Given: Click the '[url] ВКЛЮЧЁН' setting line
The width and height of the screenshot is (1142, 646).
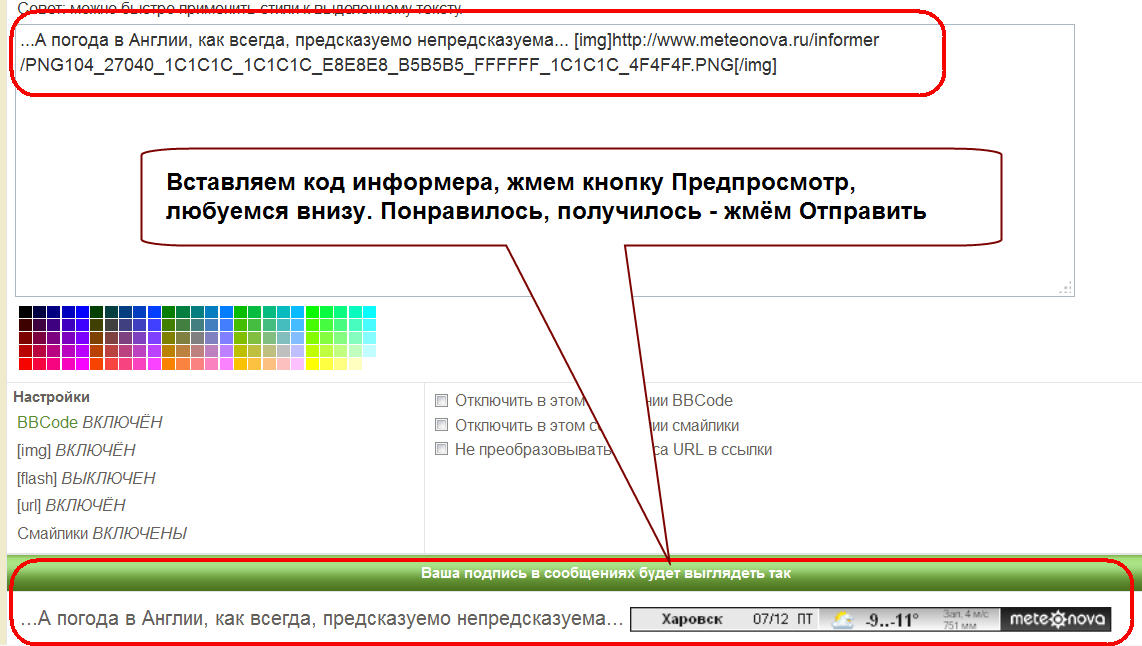Looking at the screenshot, I should pos(71,506).
